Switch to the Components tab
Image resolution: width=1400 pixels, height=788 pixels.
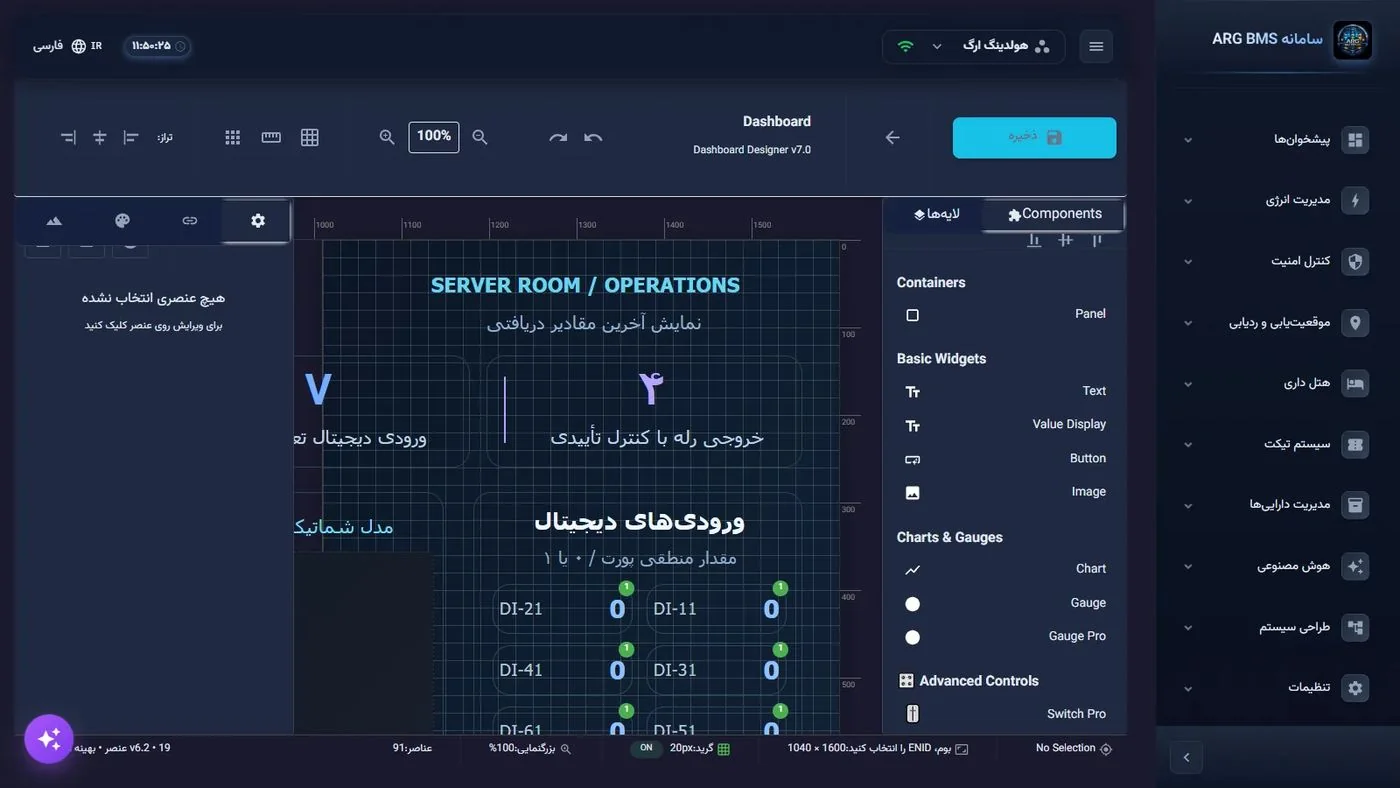[1054, 214]
